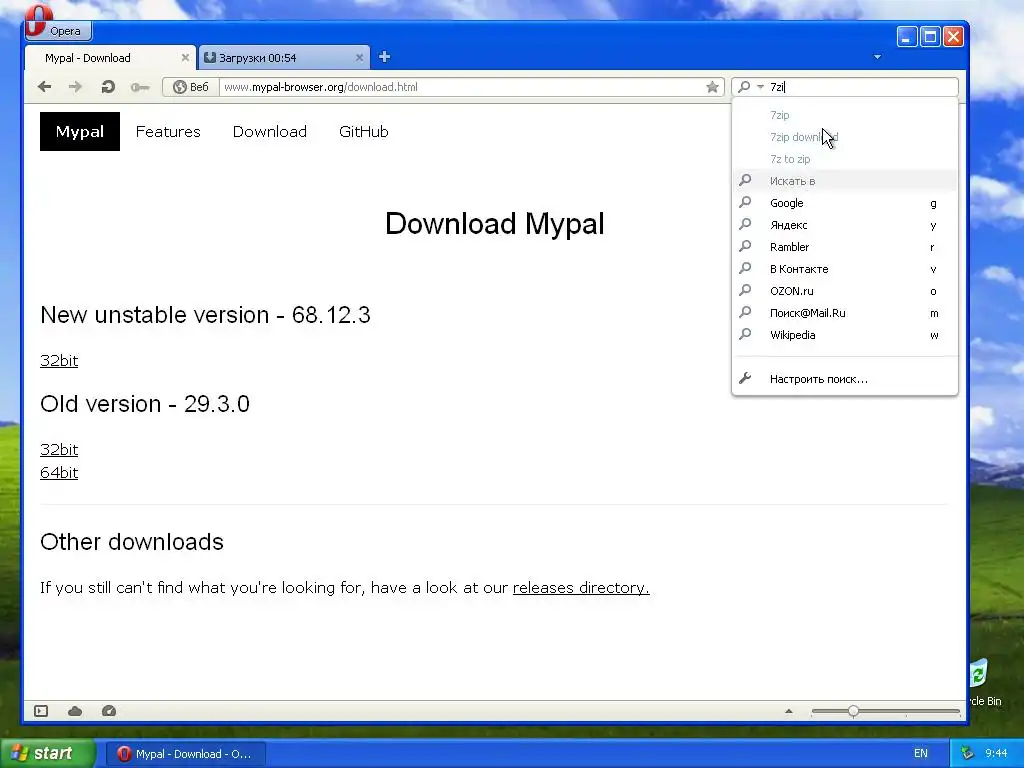Click the system tray notification icon
The width and height of the screenshot is (1024, 768).
pyautogui.click(x=967, y=754)
